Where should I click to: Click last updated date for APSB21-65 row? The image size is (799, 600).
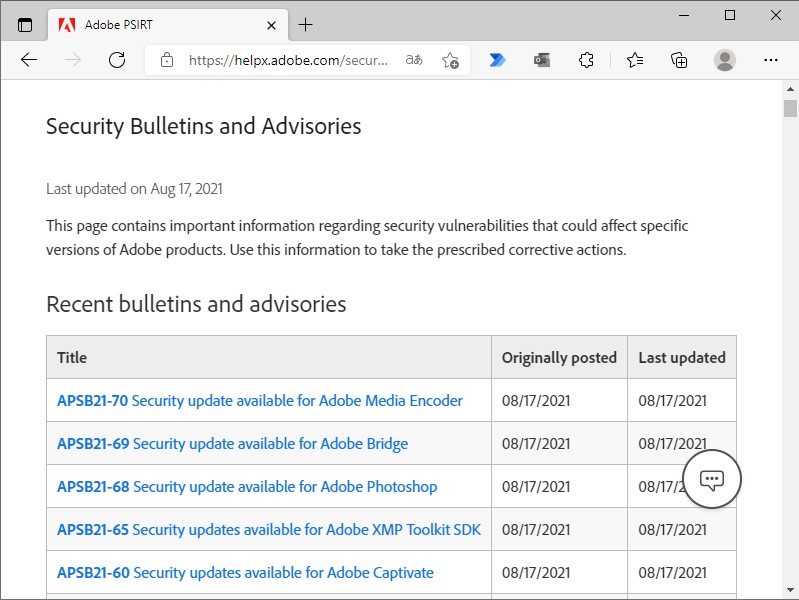point(672,530)
